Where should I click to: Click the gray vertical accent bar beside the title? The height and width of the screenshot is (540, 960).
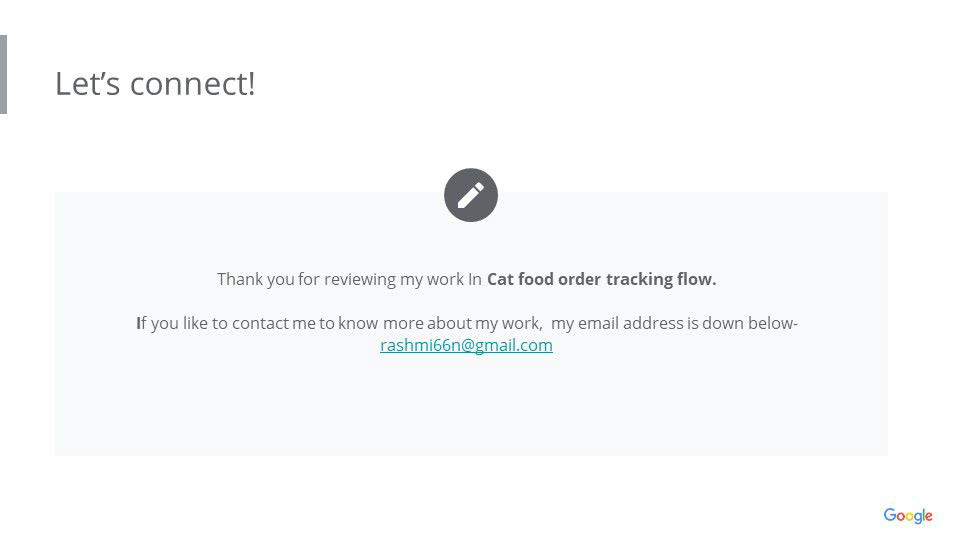pyautogui.click(x=3, y=75)
